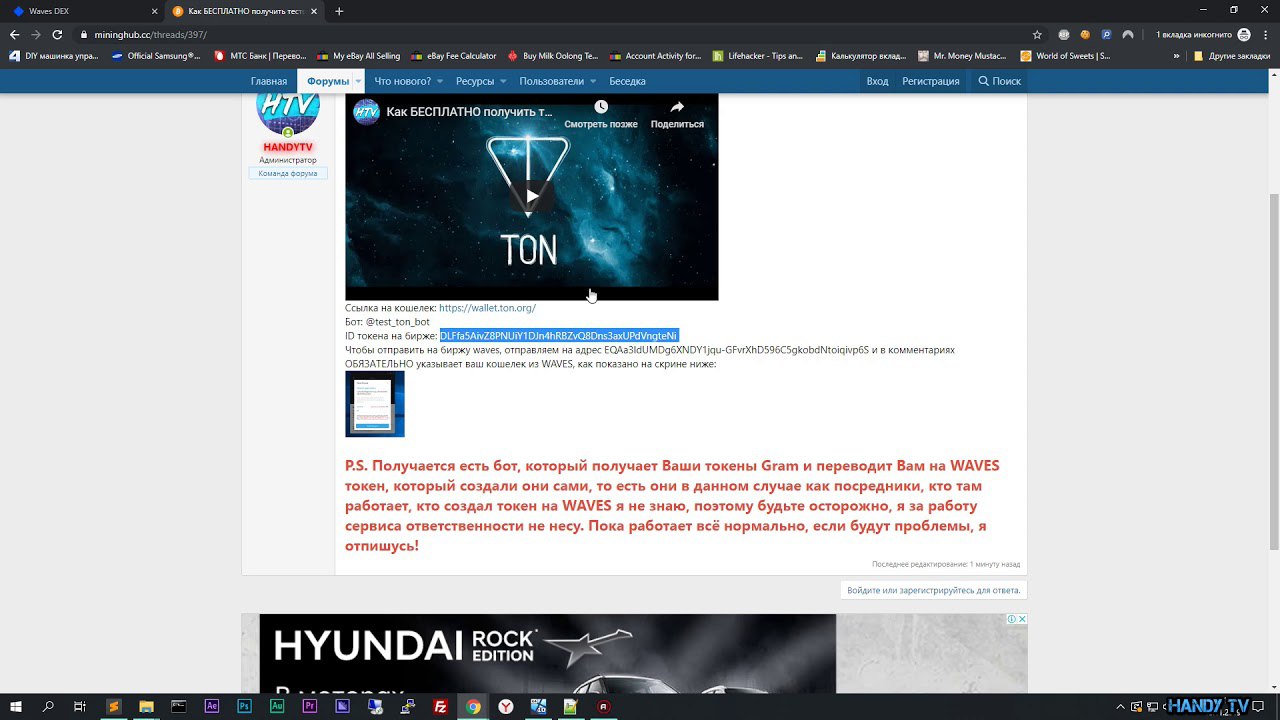Open the eBay Fee Calculator bookmark

(x=453, y=56)
